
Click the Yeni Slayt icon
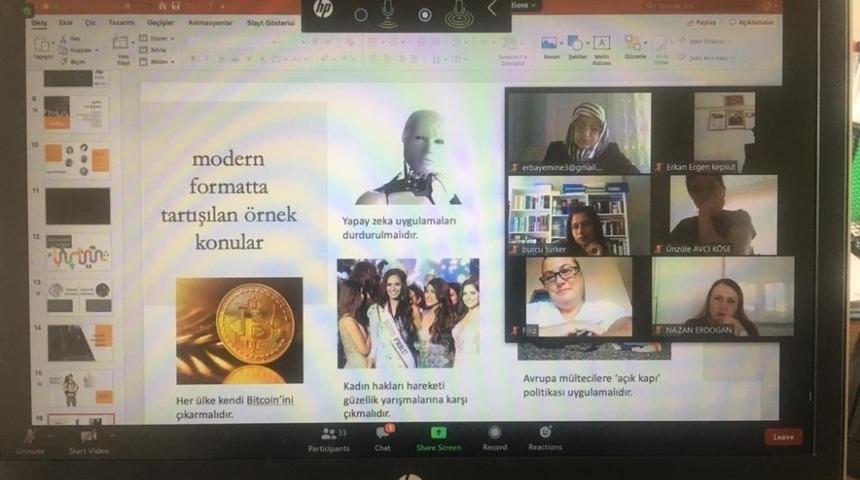(121, 43)
